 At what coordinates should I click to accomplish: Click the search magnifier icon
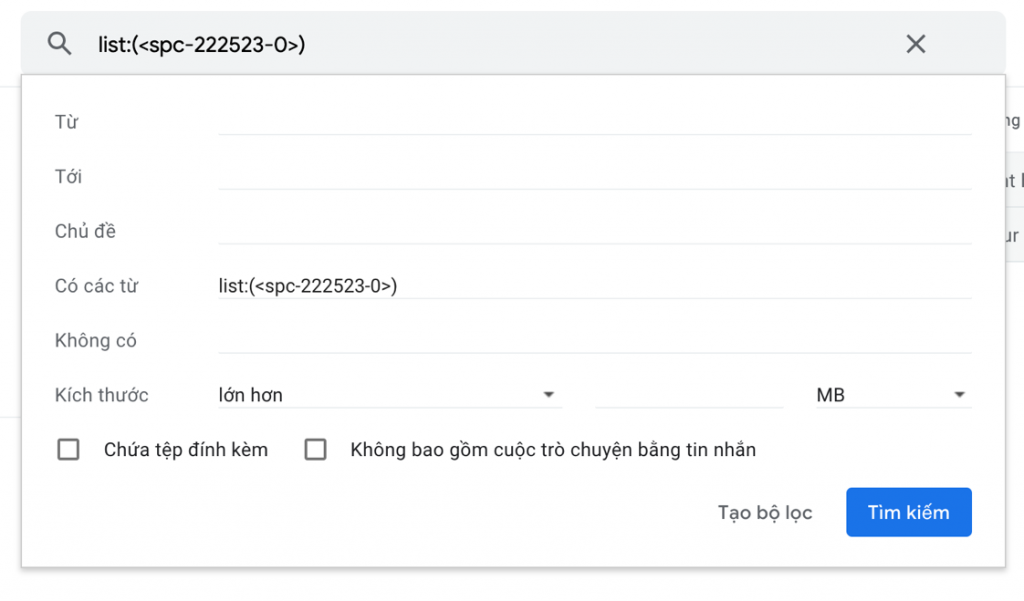[x=58, y=43]
